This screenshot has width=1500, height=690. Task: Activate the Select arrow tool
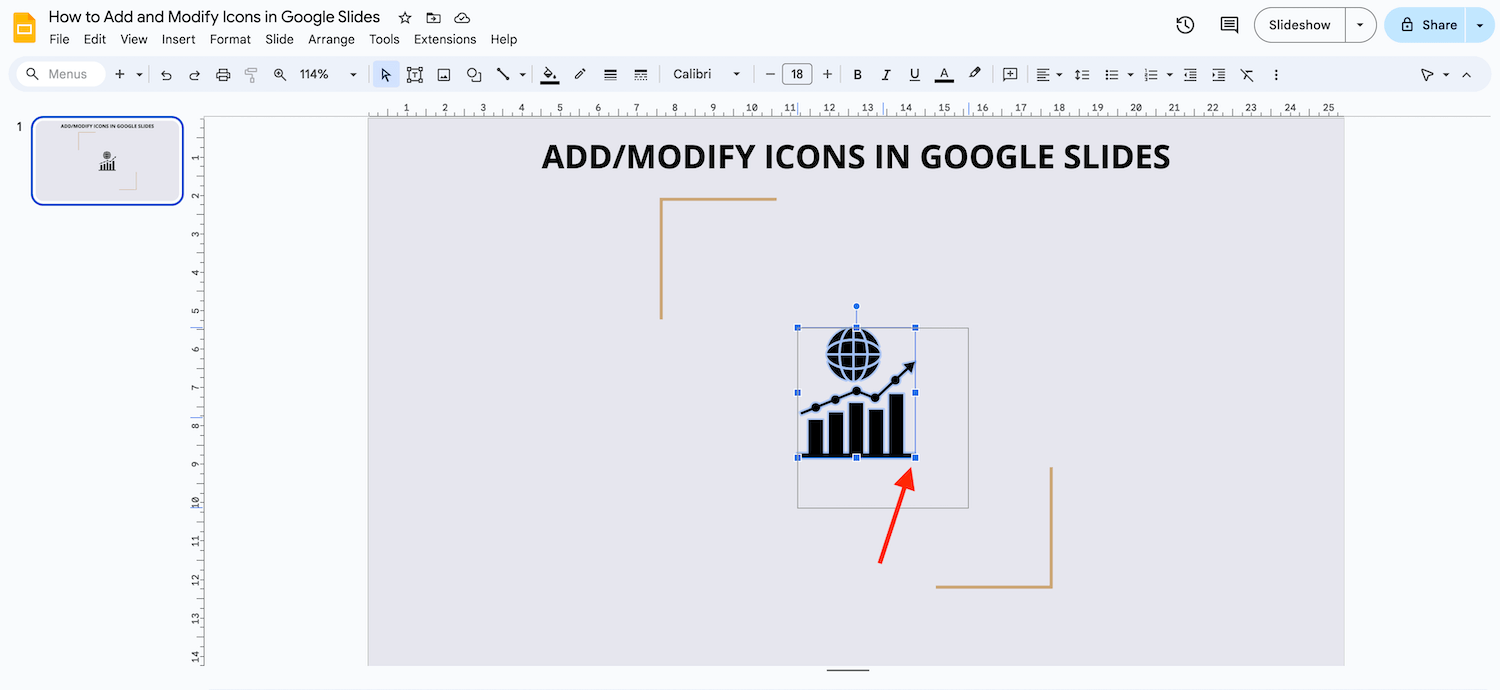(x=386, y=75)
